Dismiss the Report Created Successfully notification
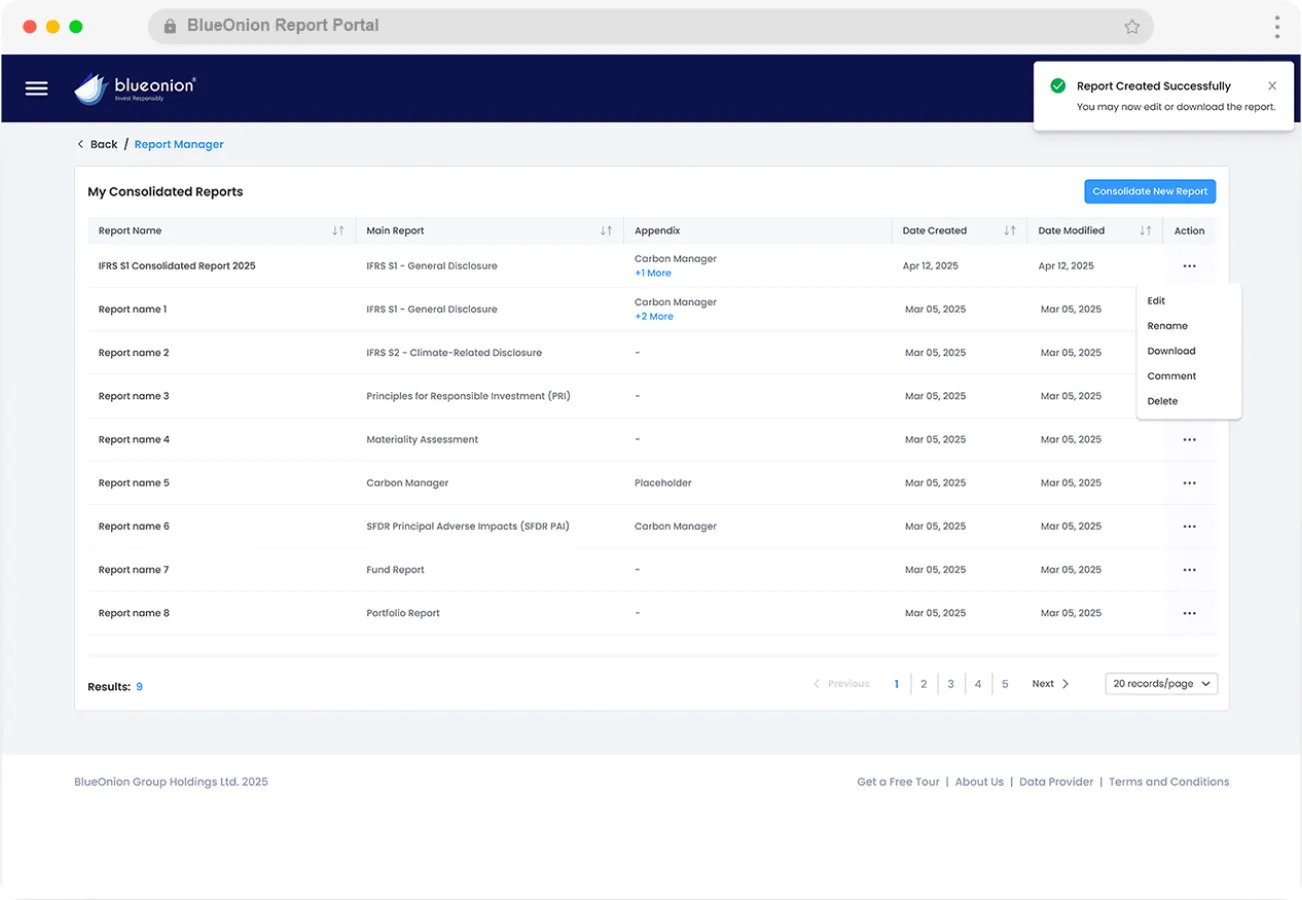This screenshot has height=900, width=1302. [1272, 86]
